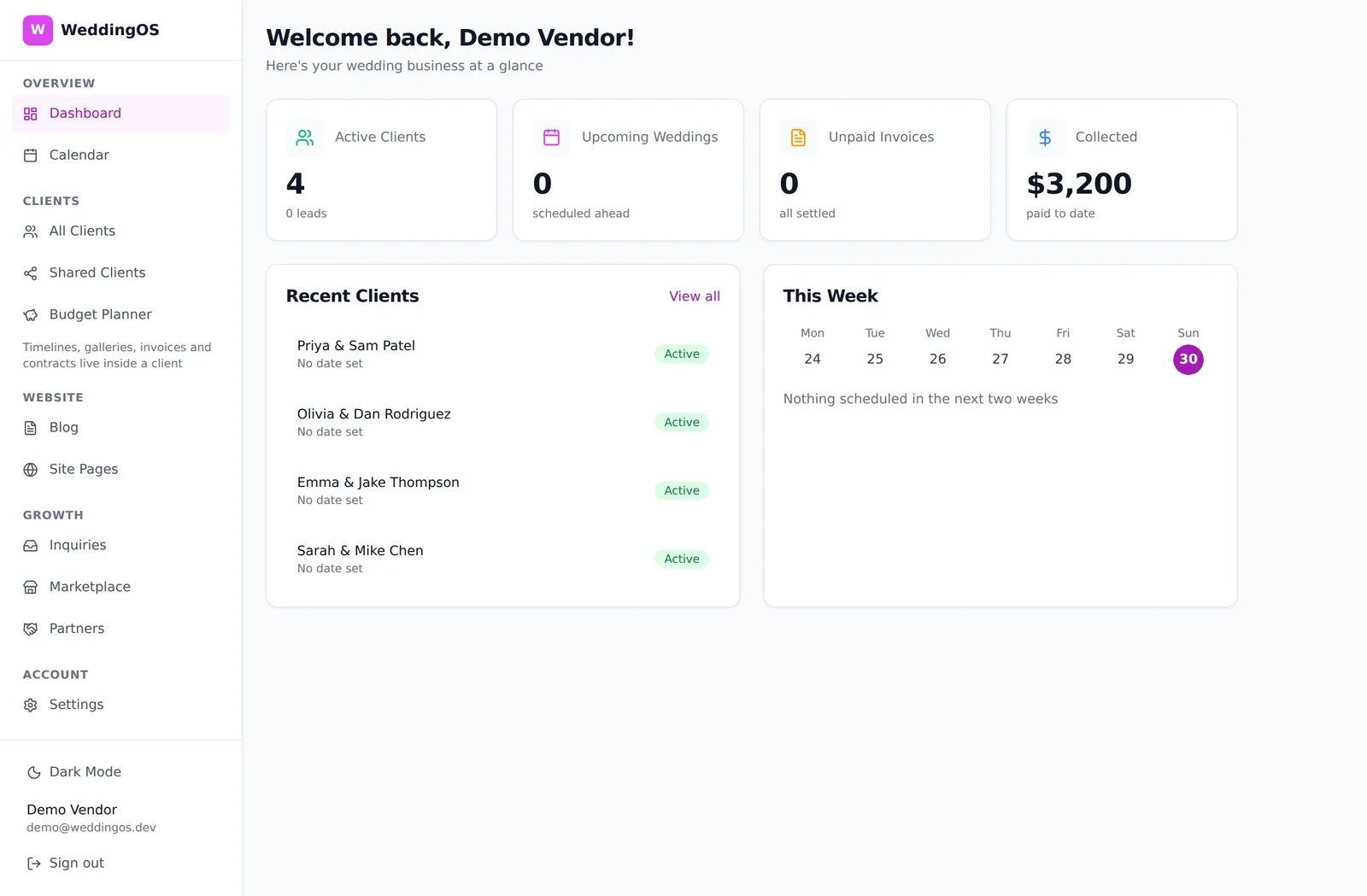Select Thursday 27 in This Week
Screen dimensions: 1367x896
click(1000, 360)
